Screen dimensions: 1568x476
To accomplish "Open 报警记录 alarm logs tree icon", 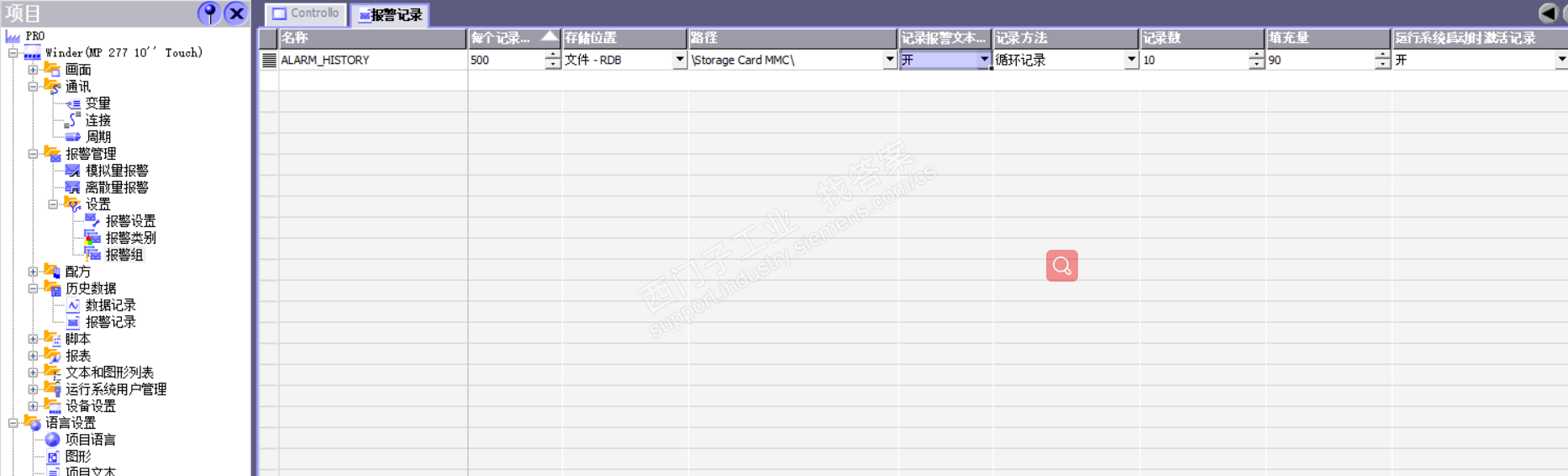I will coord(73,322).
